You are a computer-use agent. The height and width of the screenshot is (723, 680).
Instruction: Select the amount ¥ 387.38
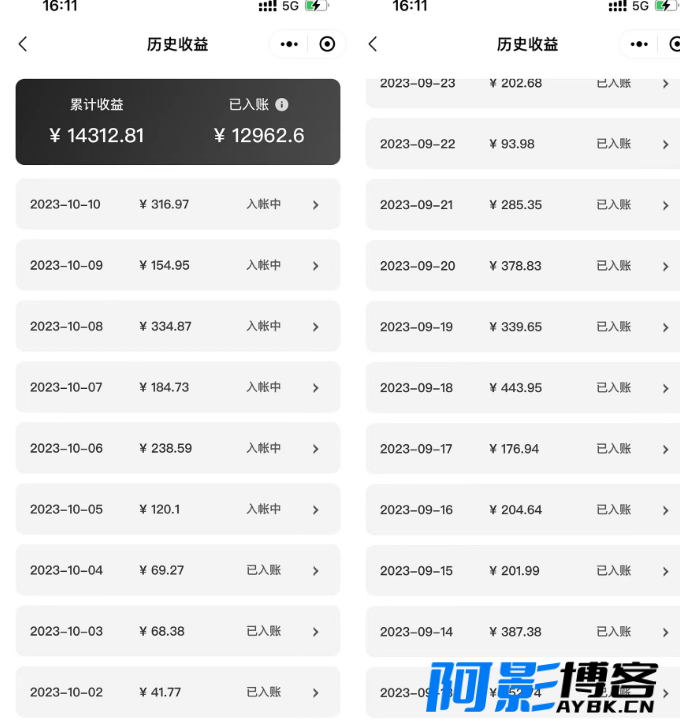point(515,632)
